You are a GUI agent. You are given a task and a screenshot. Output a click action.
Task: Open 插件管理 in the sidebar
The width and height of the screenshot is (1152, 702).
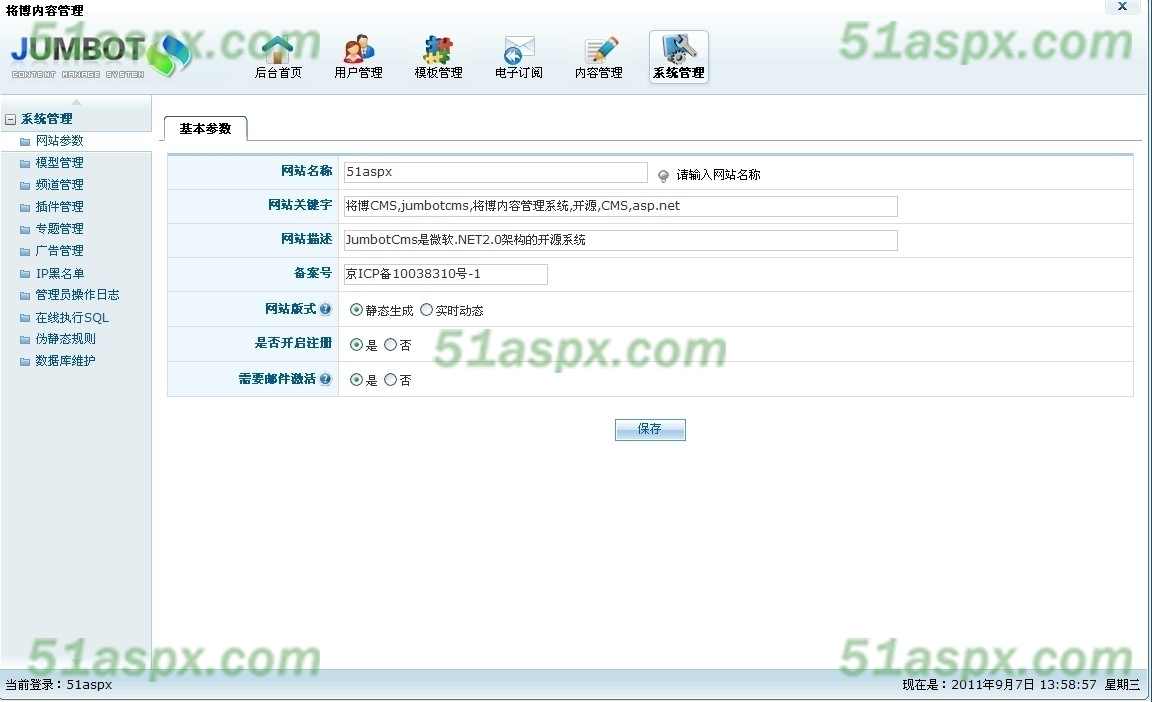[60, 206]
